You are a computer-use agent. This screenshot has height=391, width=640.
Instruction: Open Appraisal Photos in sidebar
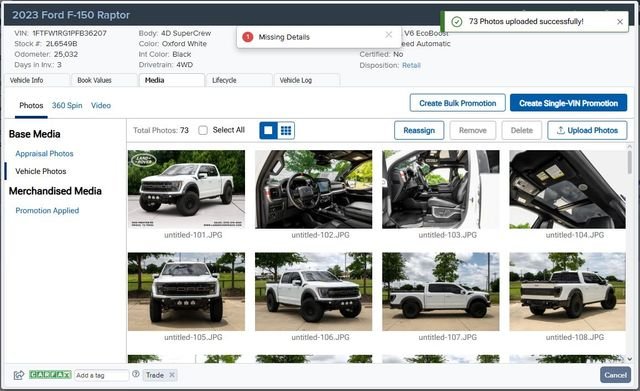pyautogui.click(x=44, y=153)
